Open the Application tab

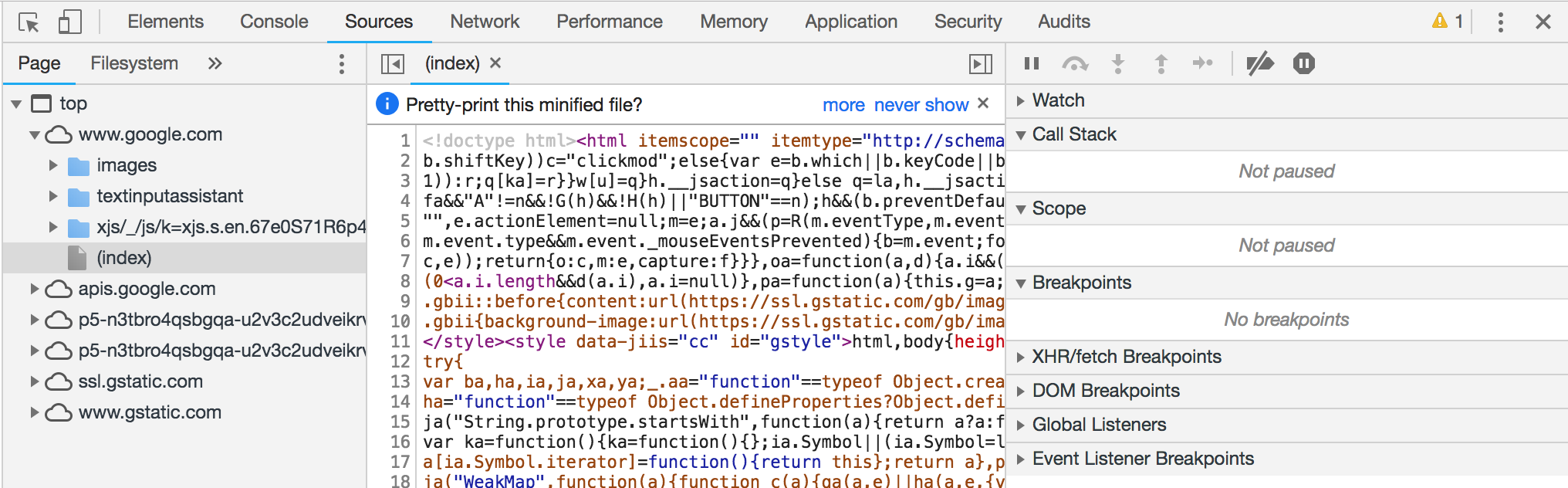click(851, 22)
